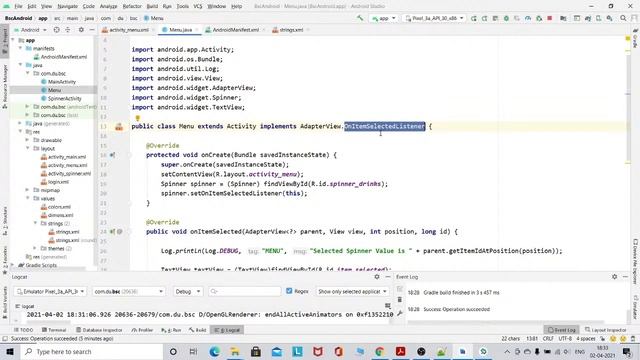Collapse the manifests folder in project tree
This screenshot has width=640, height=360.
pyautogui.click(x=20, y=48)
